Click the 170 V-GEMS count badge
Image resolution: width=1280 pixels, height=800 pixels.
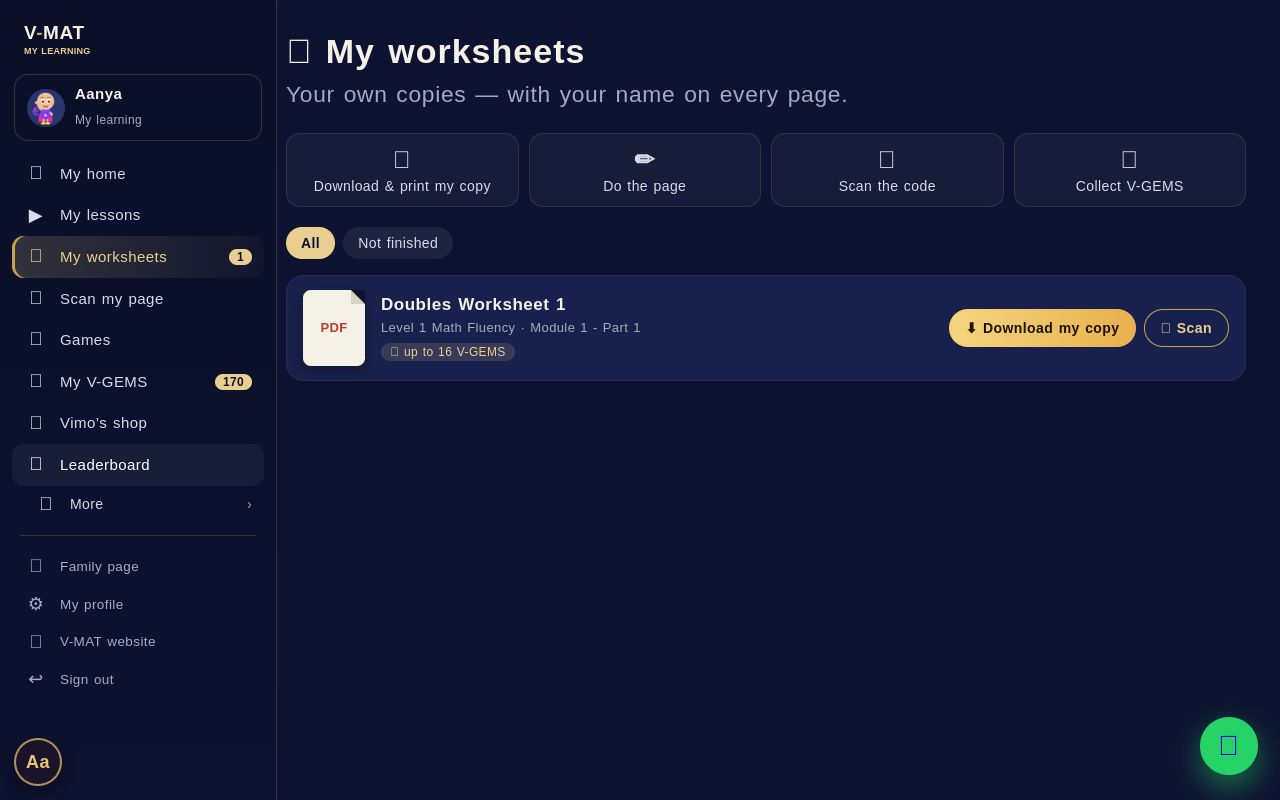pos(233,382)
